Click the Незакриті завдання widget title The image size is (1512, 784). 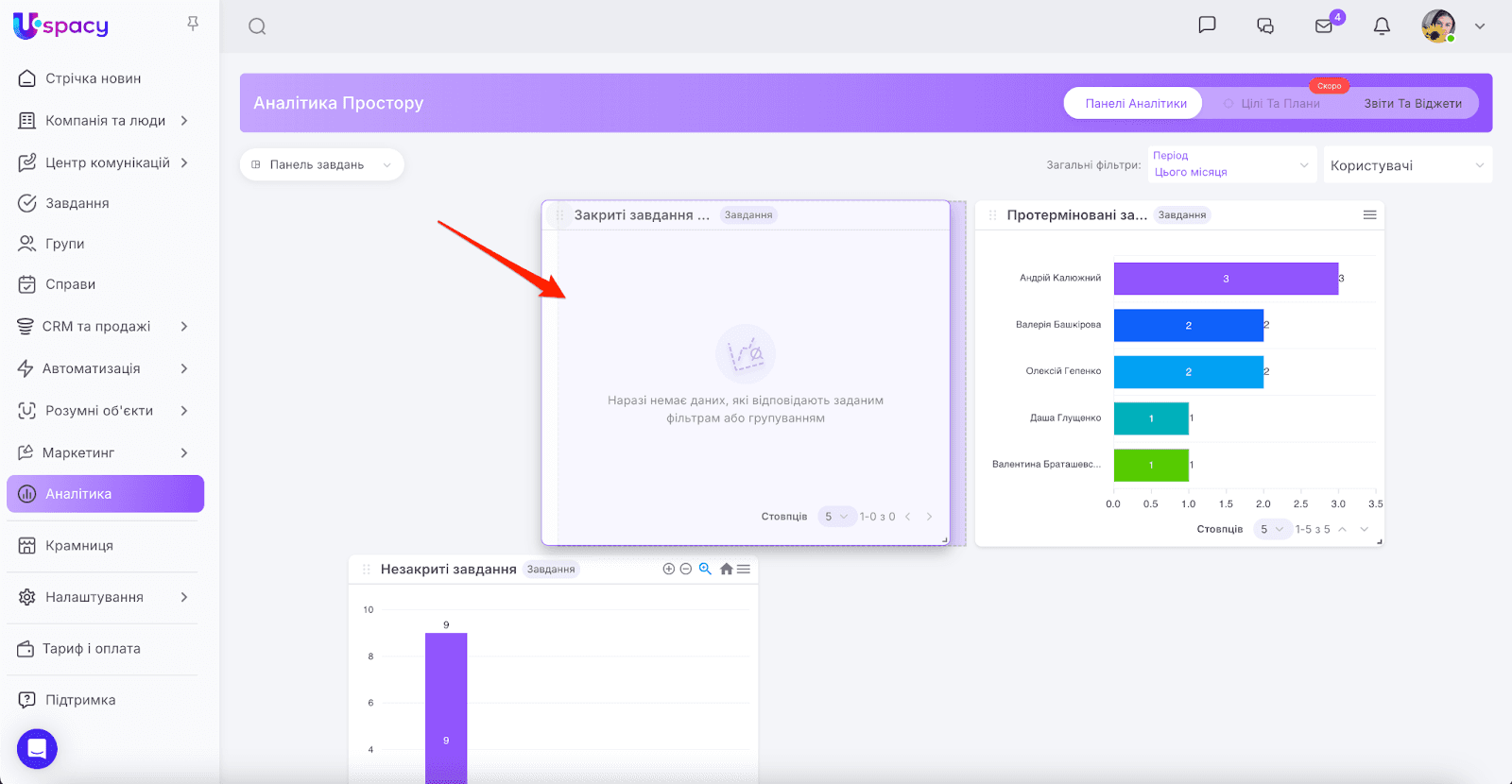click(x=449, y=570)
